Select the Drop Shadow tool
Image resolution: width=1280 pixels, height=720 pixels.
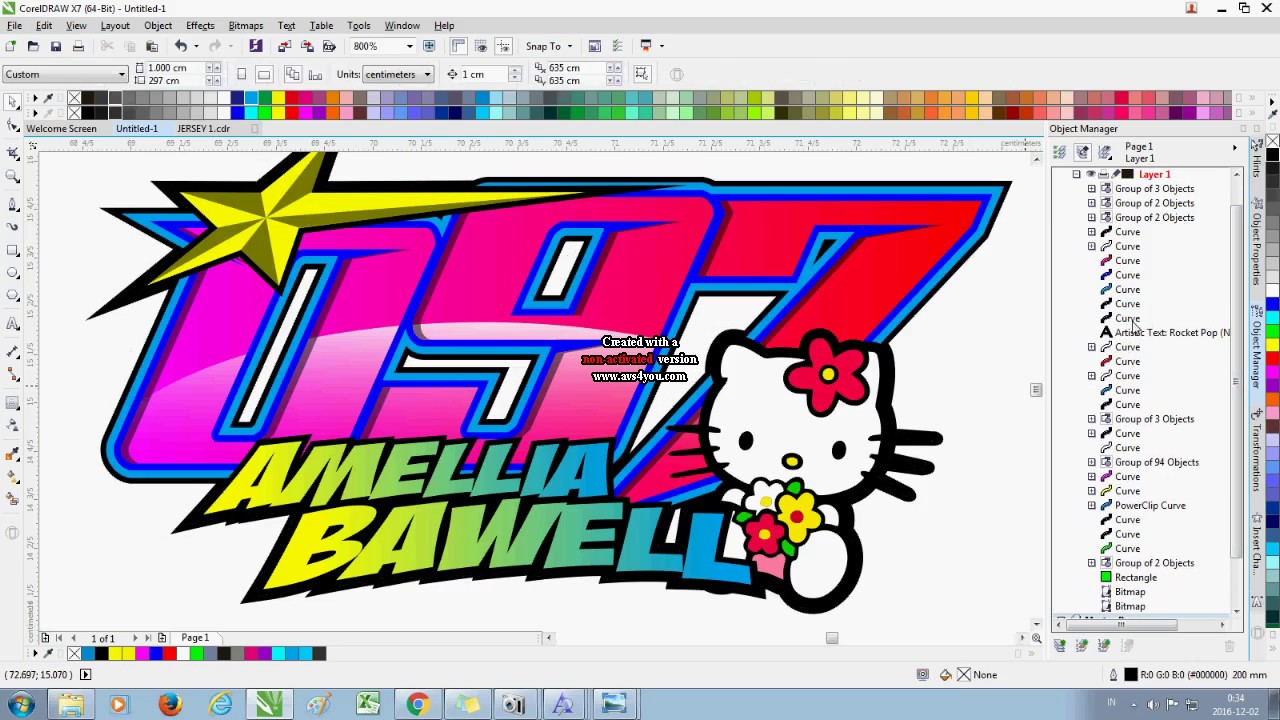pyautogui.click(x=12, y=403)
